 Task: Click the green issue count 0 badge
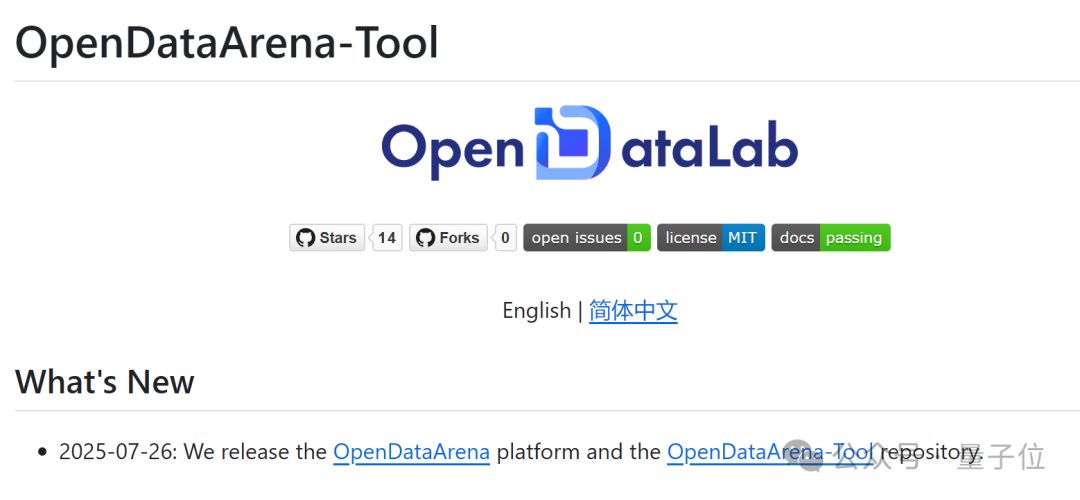point(638,238)
